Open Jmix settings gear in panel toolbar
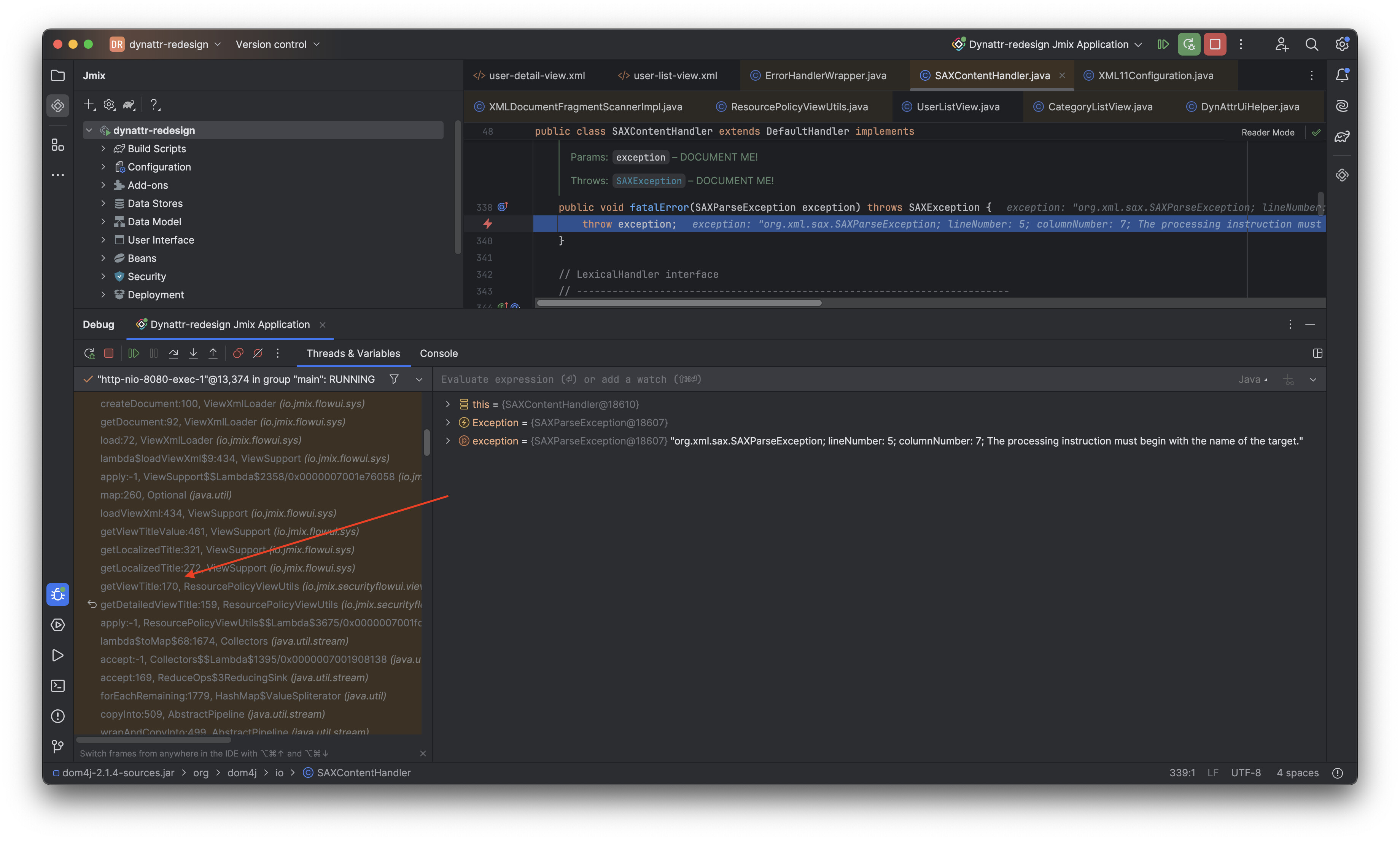This screenshot has width=1400, height=841. click(109, 105)
